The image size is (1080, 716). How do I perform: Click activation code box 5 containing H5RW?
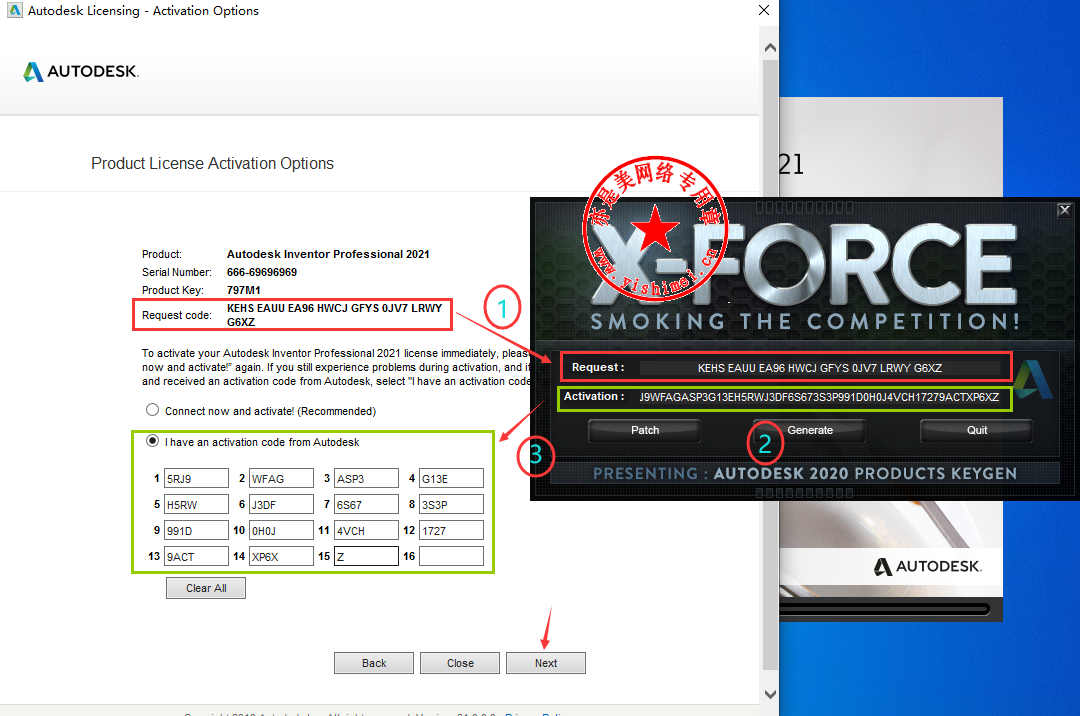click(x=196, y=505)
